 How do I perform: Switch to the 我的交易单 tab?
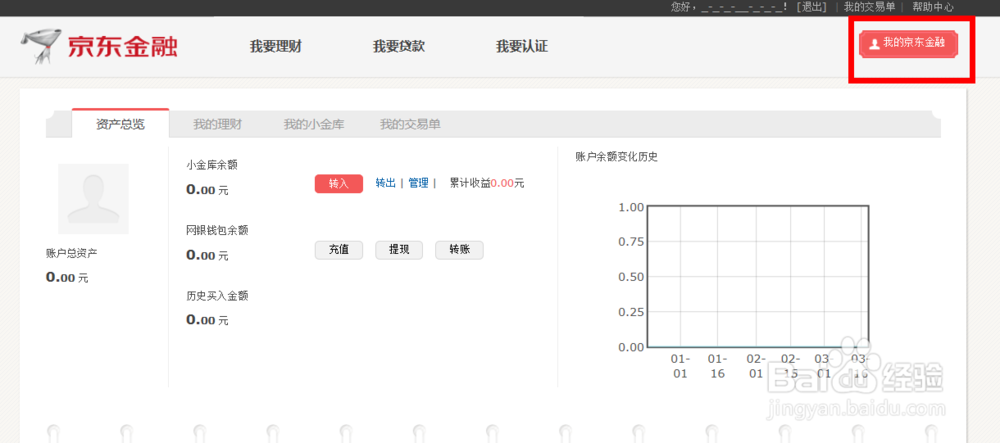click(x=410, y=124)
